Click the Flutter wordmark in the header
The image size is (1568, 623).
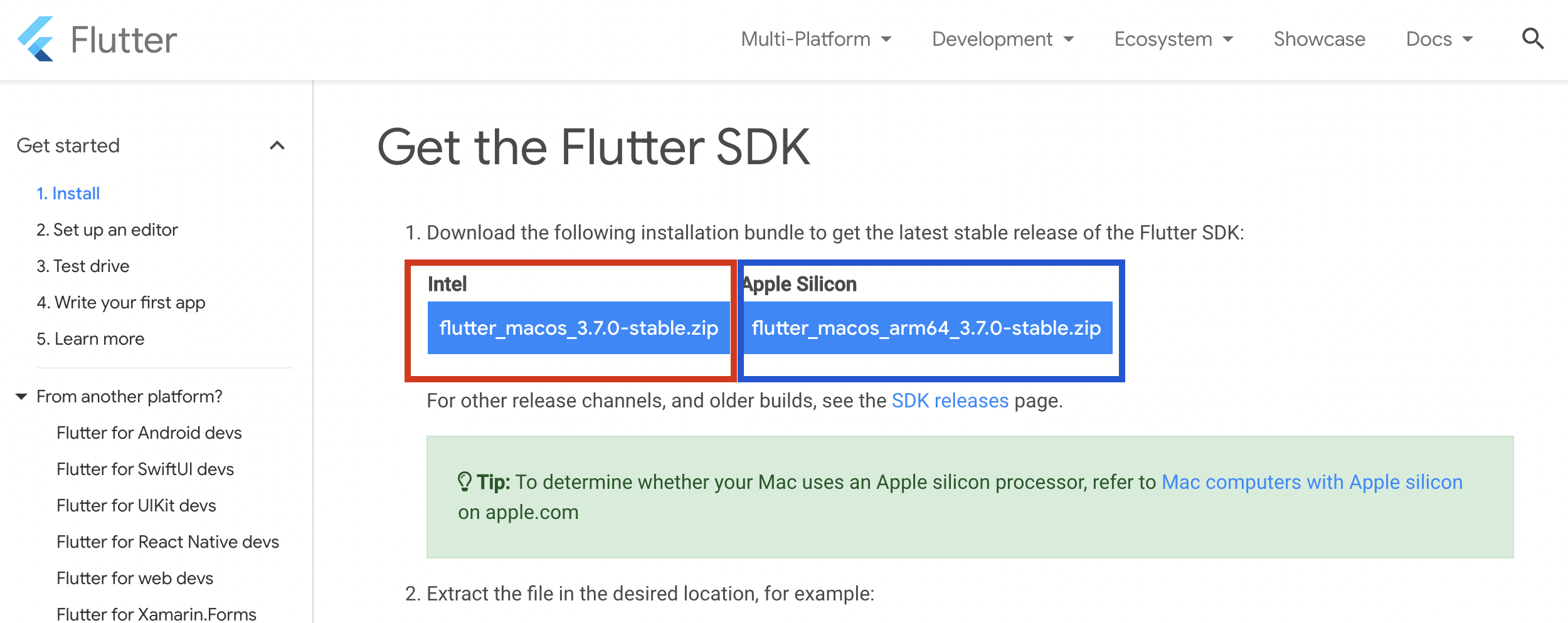pyautogui.click(x=124, y=40)
